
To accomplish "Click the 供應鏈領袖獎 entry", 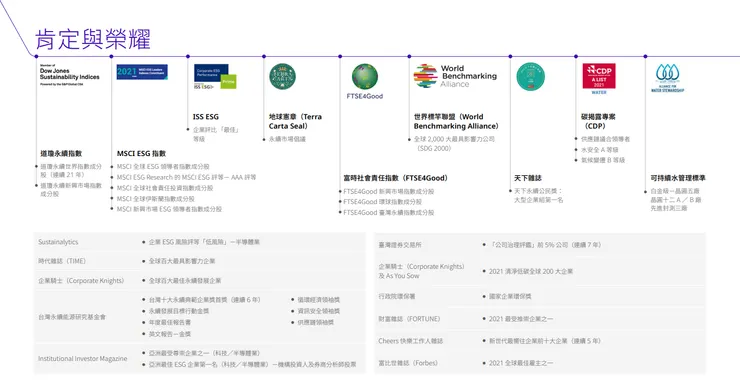I will tap(315, 322).
